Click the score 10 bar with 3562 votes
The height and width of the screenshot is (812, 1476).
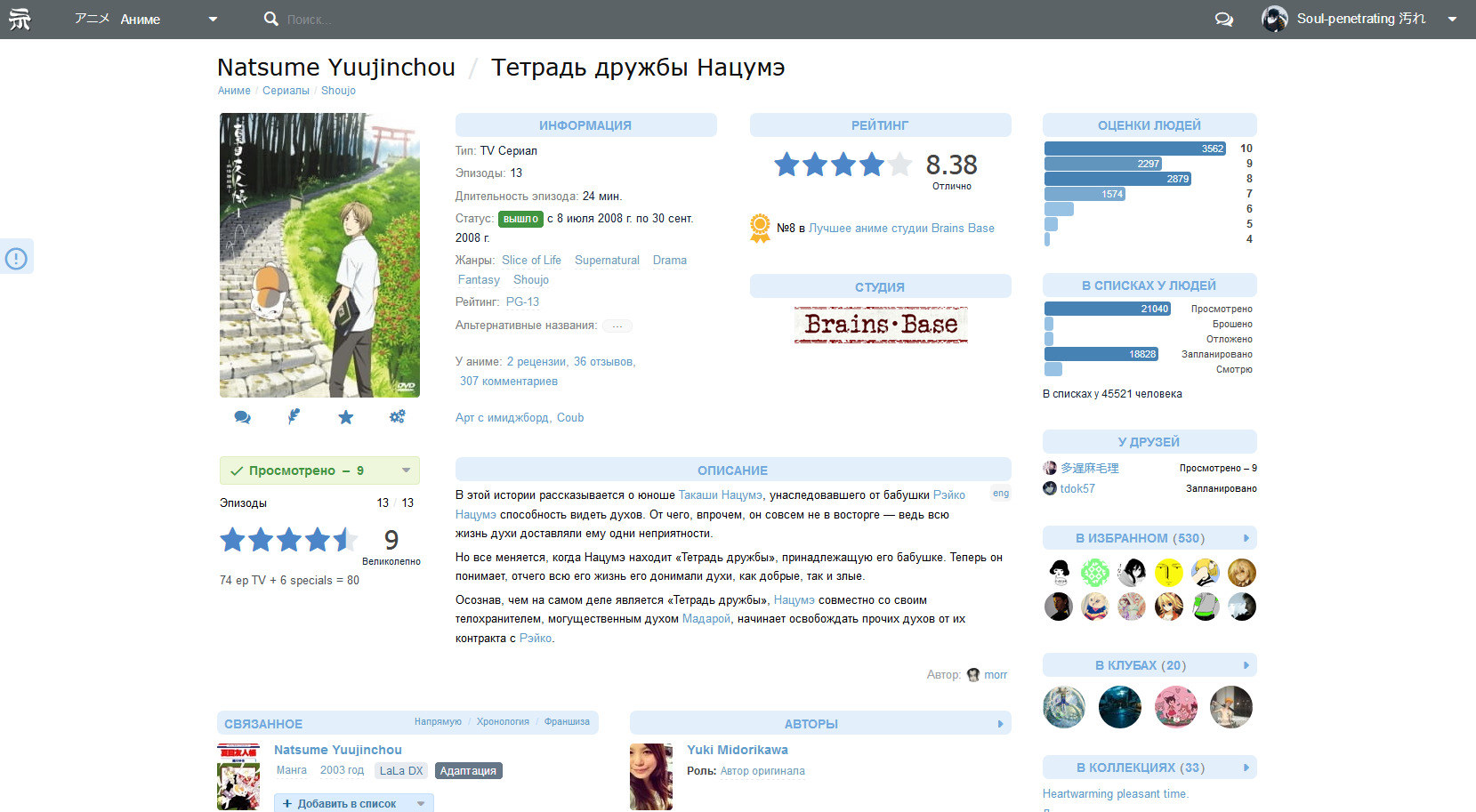tap(1135, 149)
